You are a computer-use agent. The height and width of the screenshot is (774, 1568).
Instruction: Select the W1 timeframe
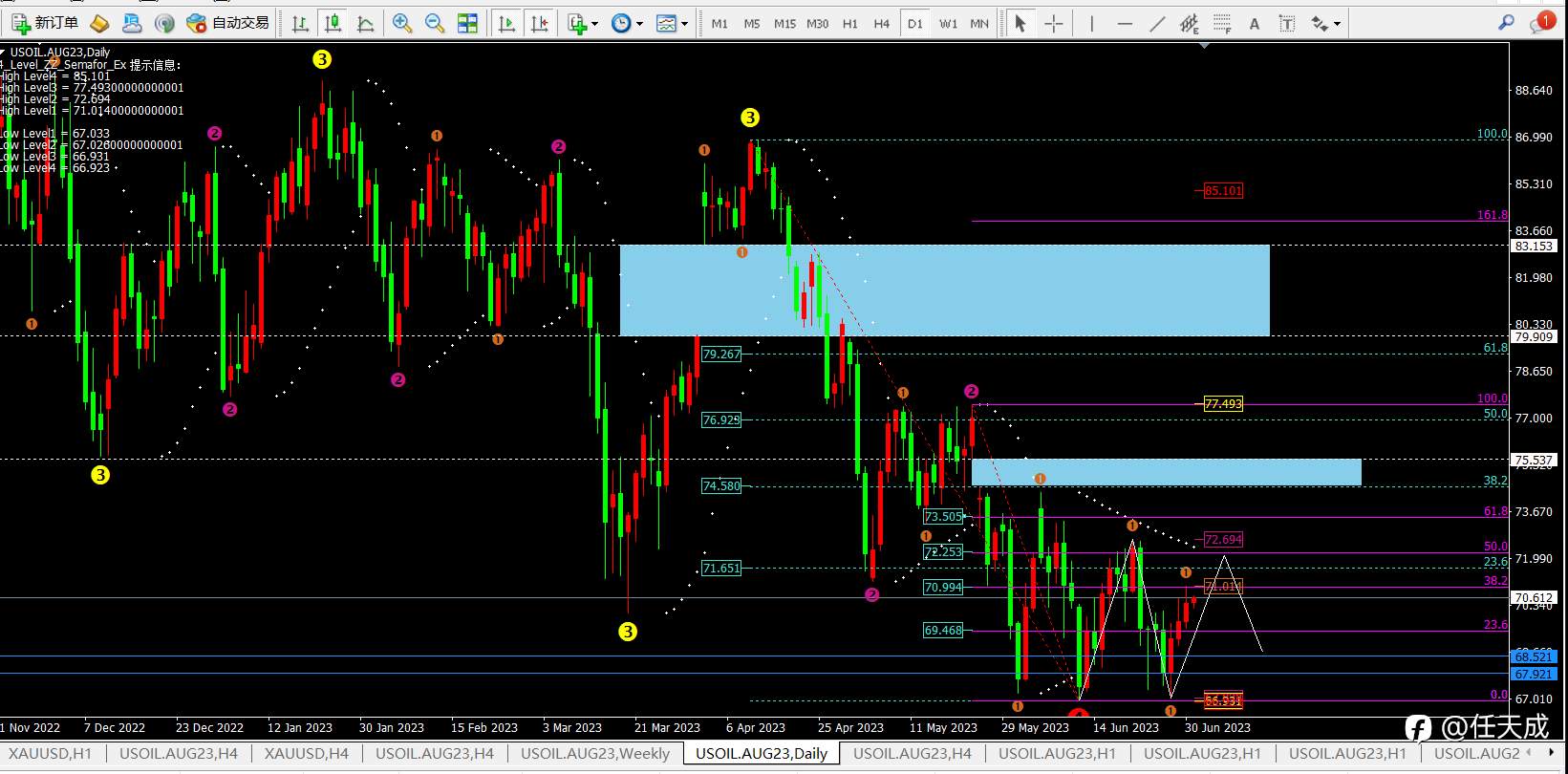(x=948, y=24)
